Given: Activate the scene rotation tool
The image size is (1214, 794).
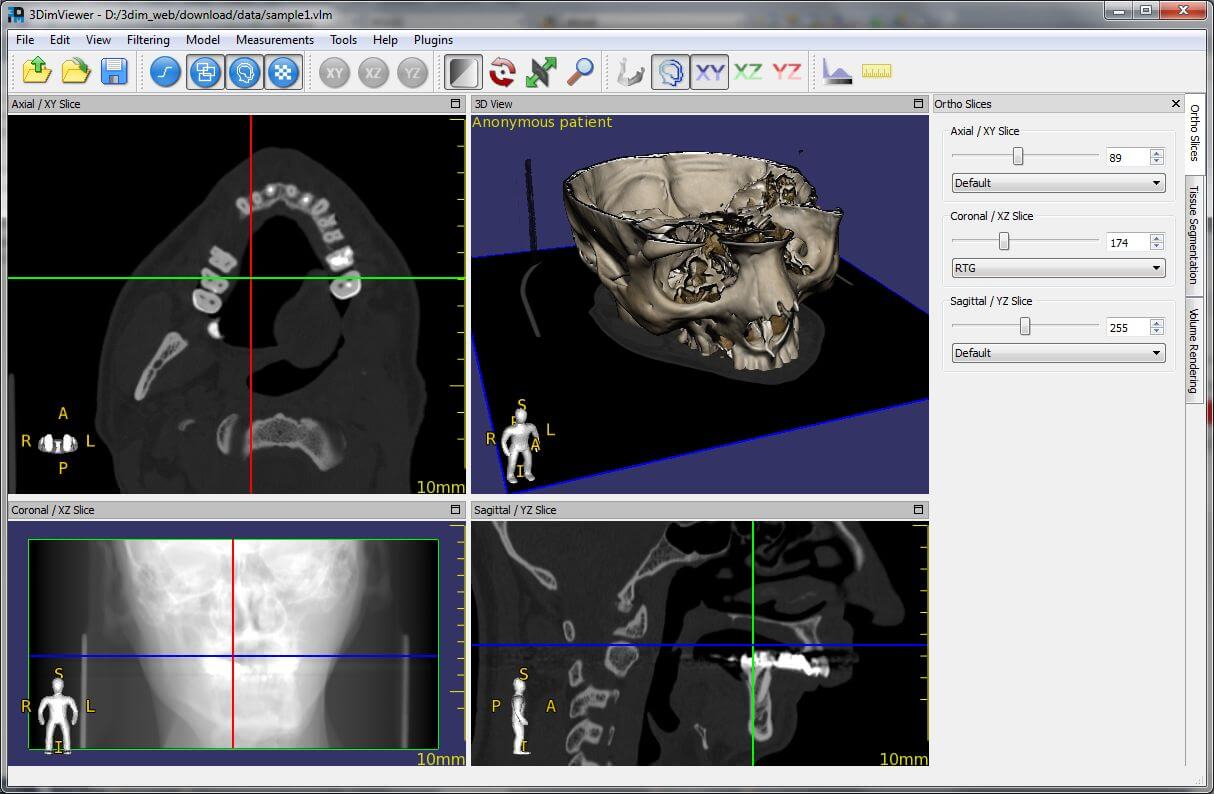Looking at the screenshot, I should click(x=502, y=71).
